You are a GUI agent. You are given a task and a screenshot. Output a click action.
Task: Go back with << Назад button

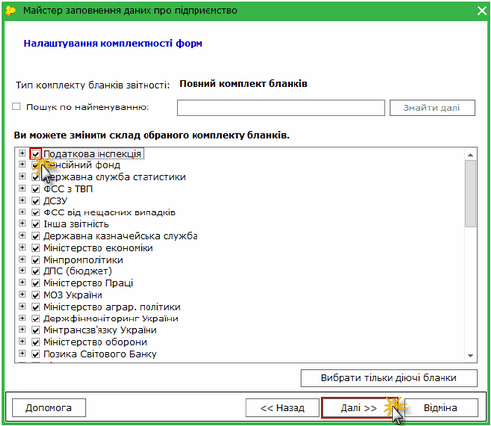tap(282, 408)
